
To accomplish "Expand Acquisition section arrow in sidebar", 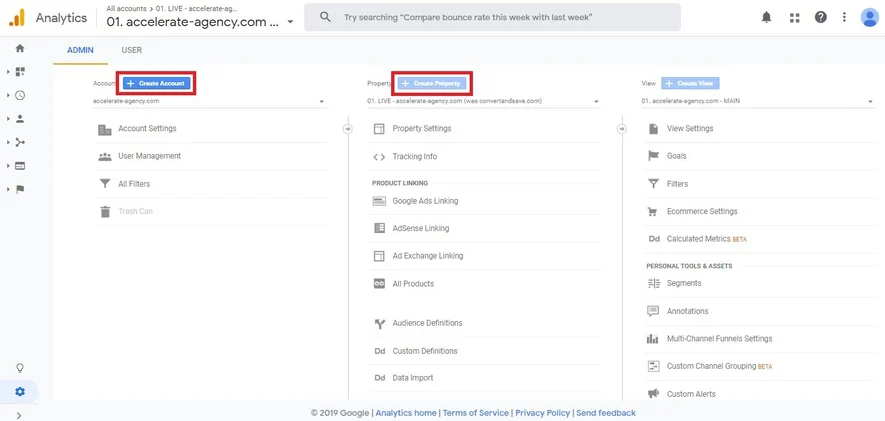I will point(8,142).
